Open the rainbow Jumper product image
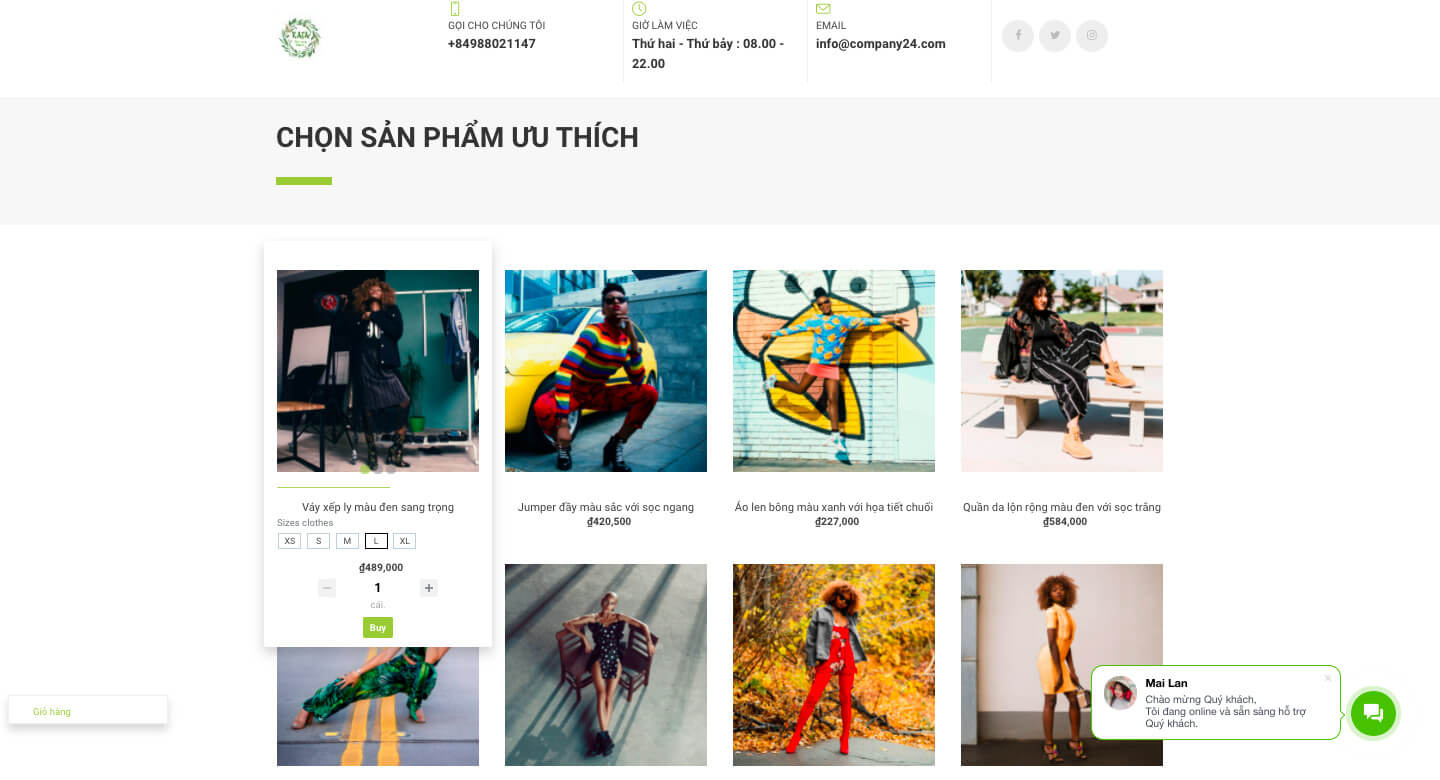Image resolution: width=1440 pixels, height=780 pixels. click(x=606, y=371)
